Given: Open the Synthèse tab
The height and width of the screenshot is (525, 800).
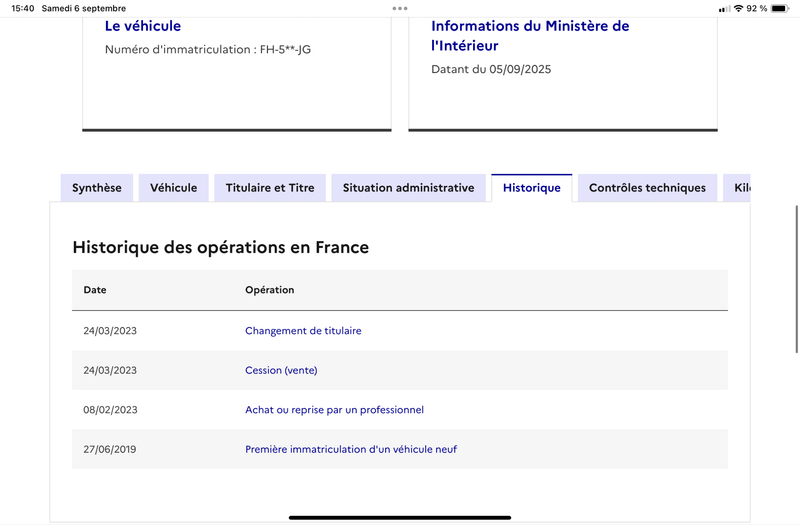Looking at the screenshot, I should pyautogui.click(x=97, y=188).
